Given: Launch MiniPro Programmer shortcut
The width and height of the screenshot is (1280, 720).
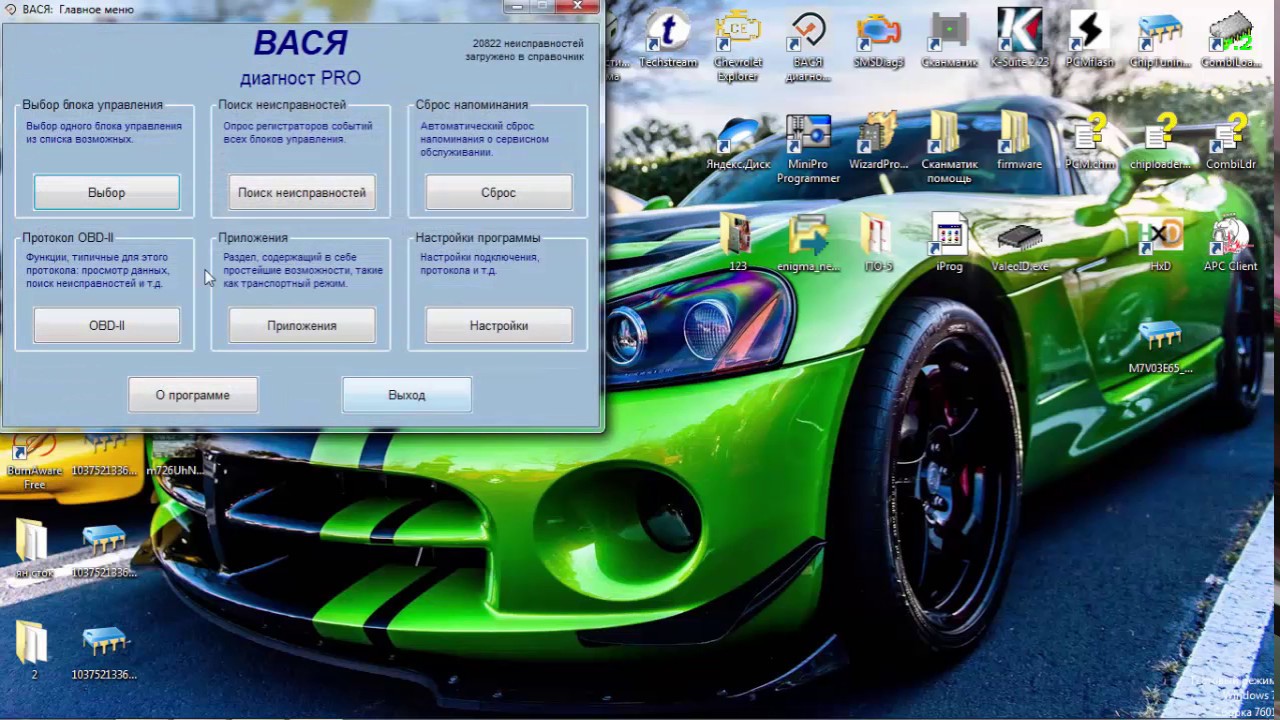Looking at the screenshot, I should click(808, 149).
